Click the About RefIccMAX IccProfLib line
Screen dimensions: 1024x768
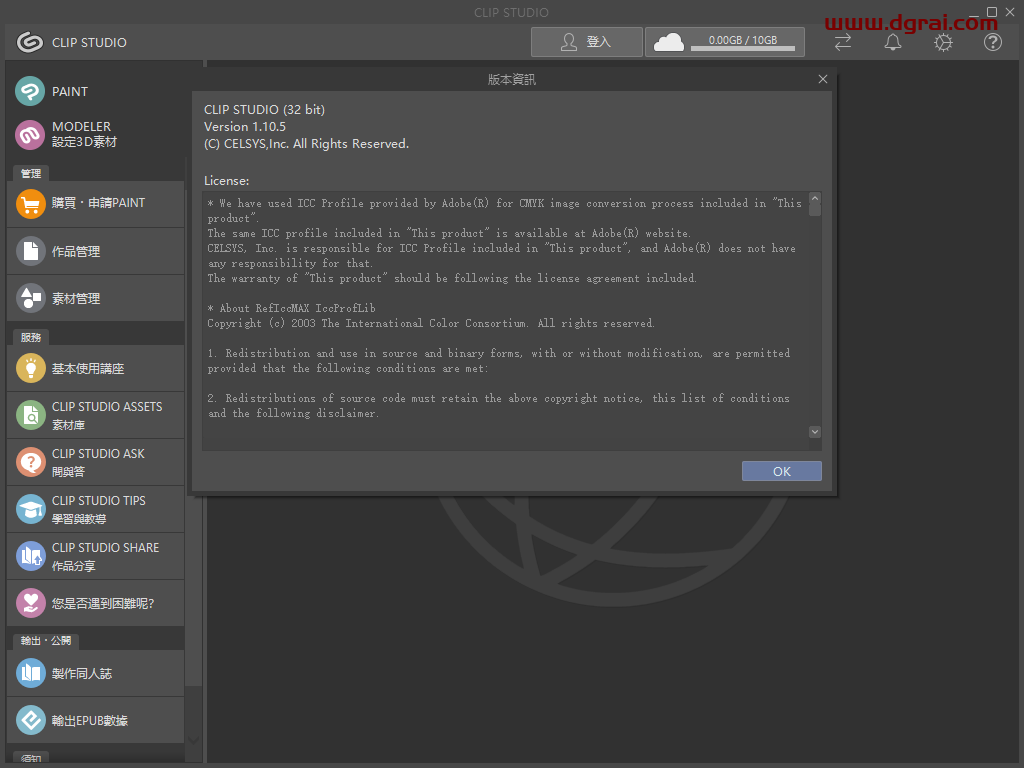[291, 308]
